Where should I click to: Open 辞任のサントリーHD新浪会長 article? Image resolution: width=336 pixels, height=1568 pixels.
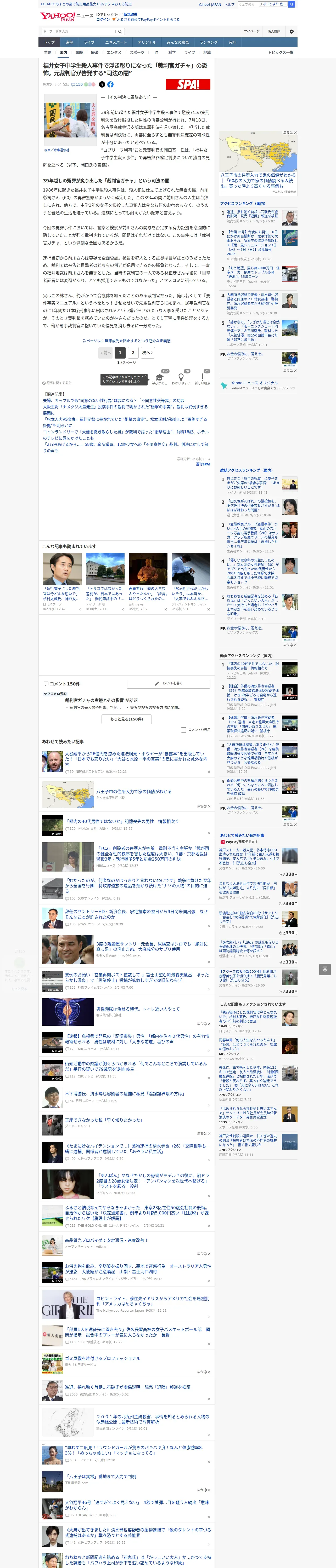137,914
